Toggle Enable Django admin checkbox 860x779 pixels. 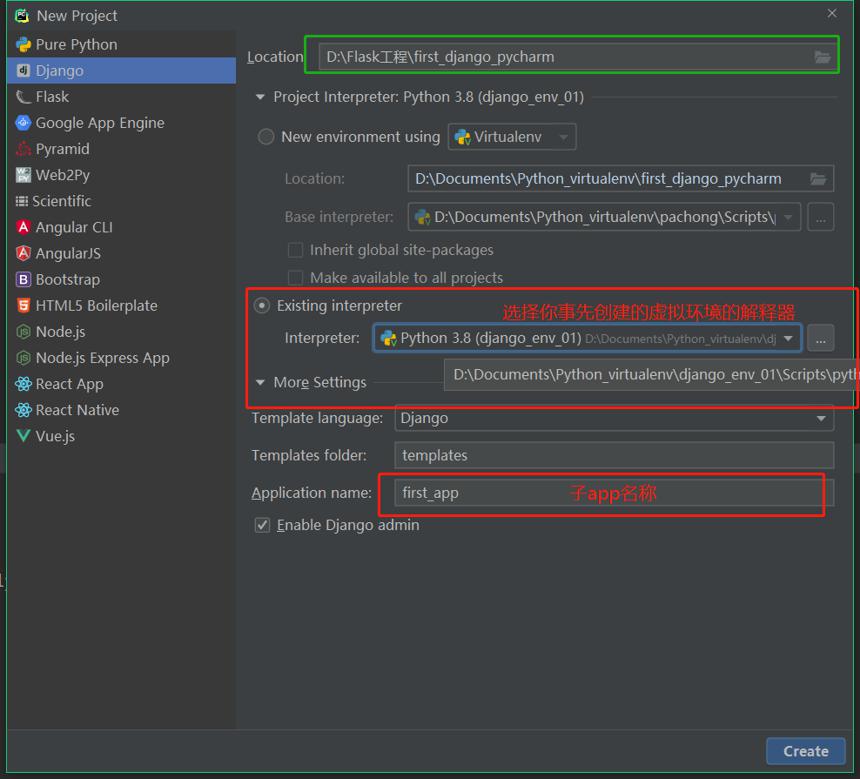pos(262,525)
